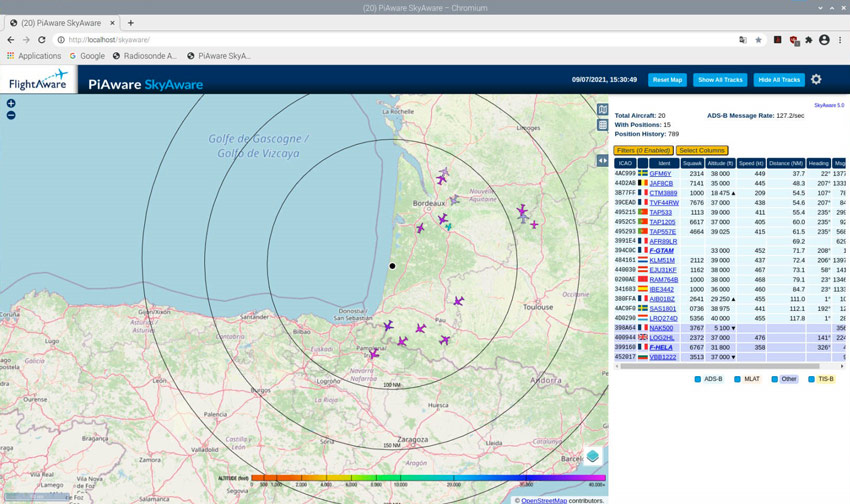Click the FlightAware logo
Screen dimensions: 850x504
[38, 80]
